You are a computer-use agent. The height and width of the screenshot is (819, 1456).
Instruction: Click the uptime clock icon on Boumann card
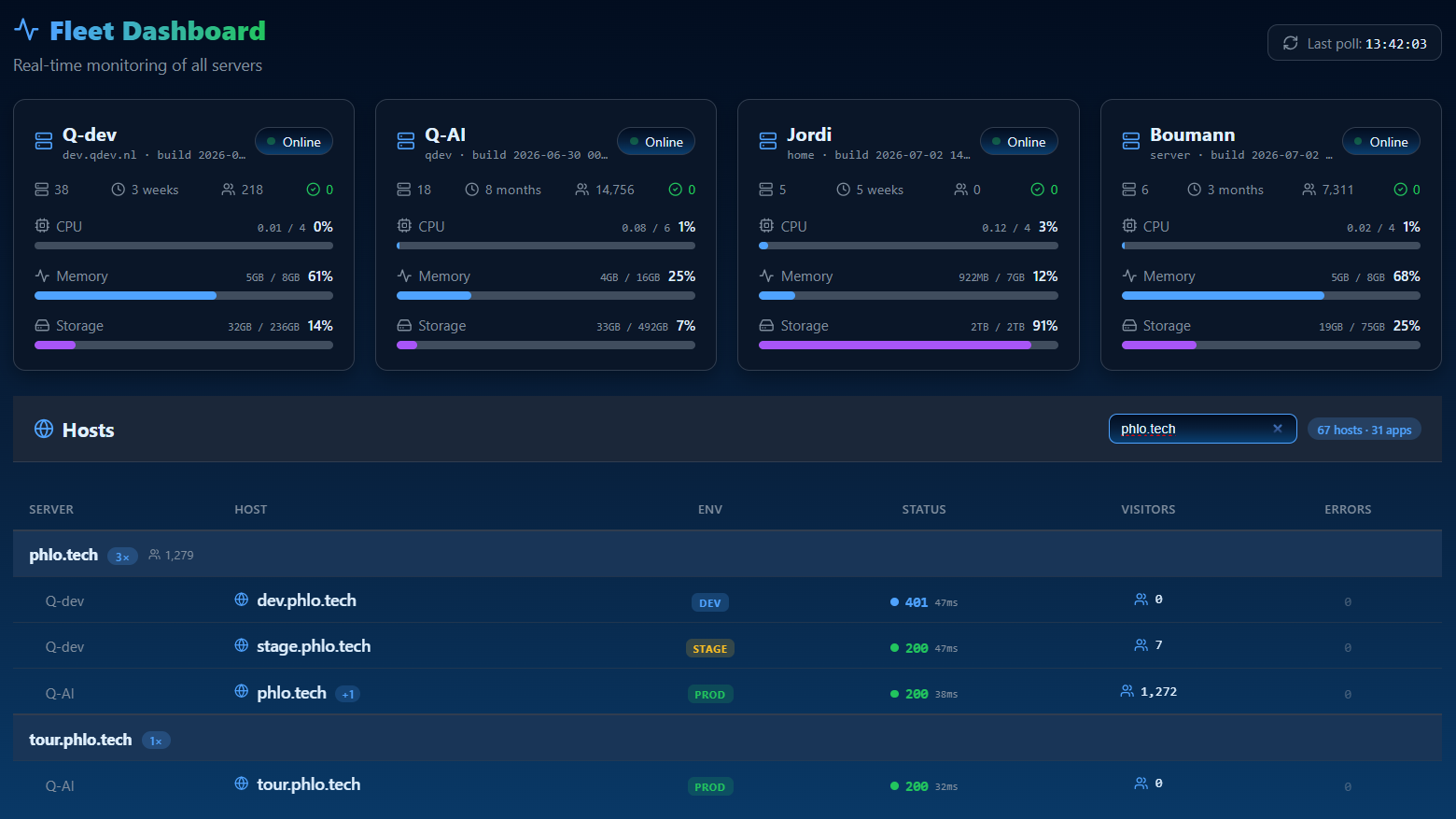(1195, 190)
